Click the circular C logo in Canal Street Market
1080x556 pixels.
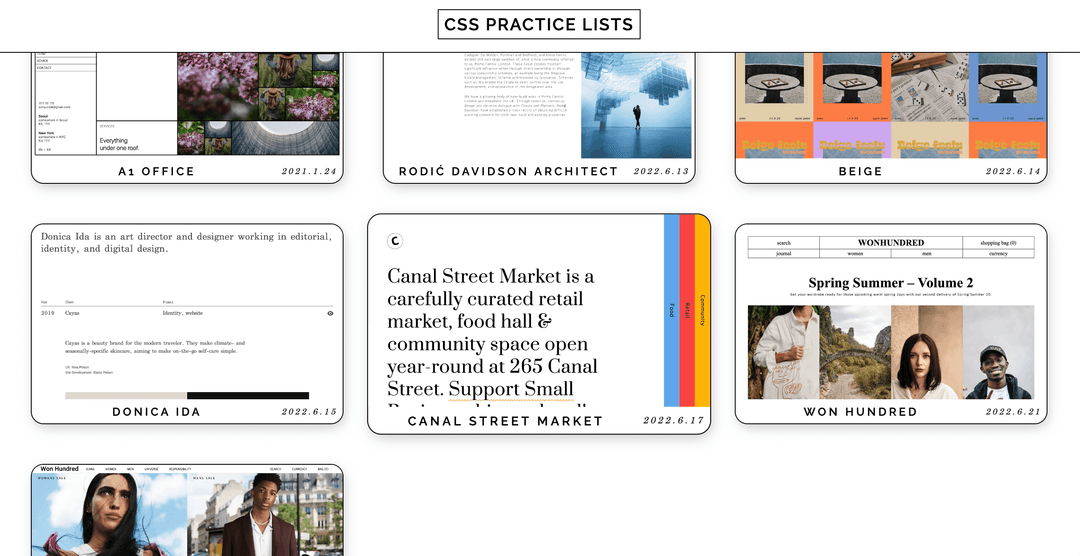pos(395,240)
